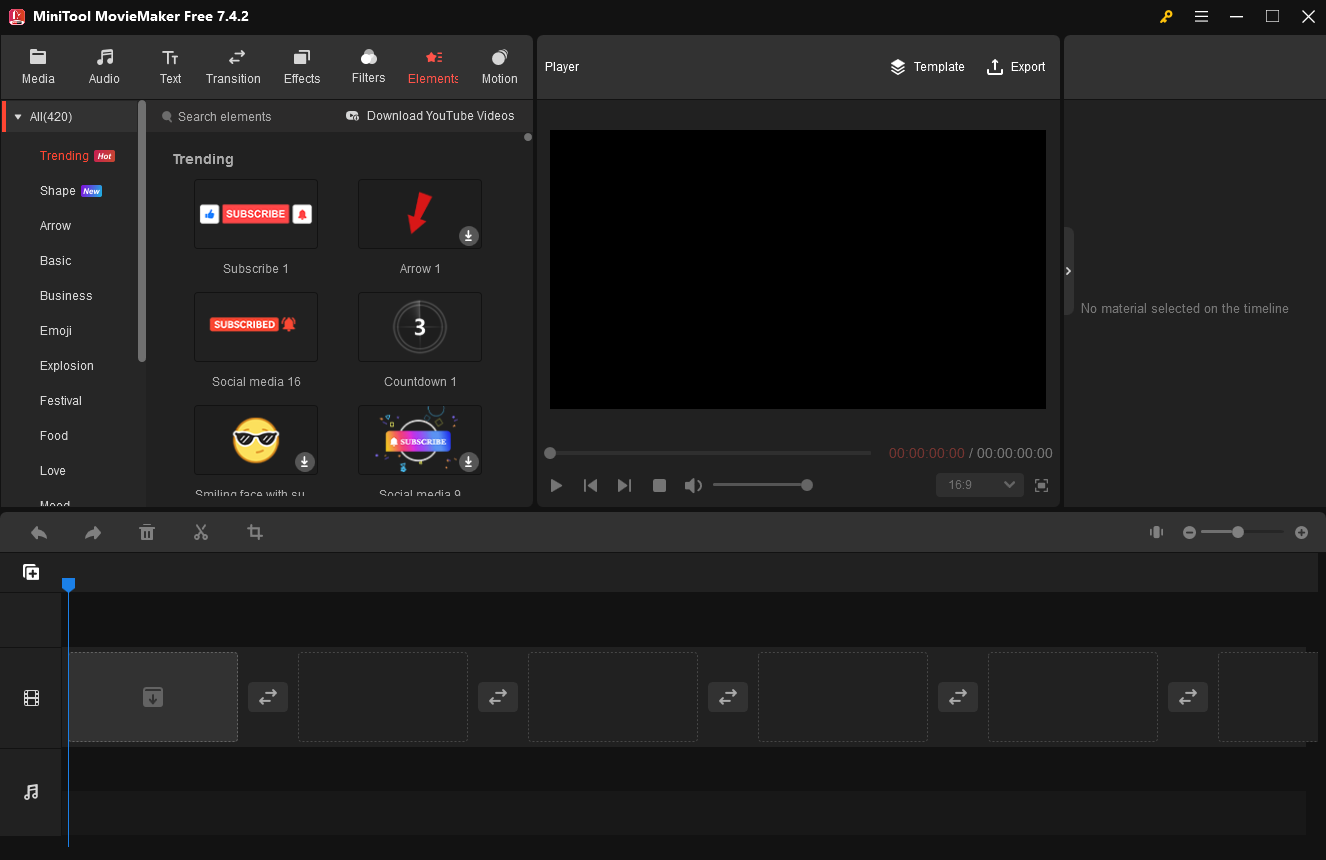Mute the player volume
Screen dimensions: 1326x860
693,485
